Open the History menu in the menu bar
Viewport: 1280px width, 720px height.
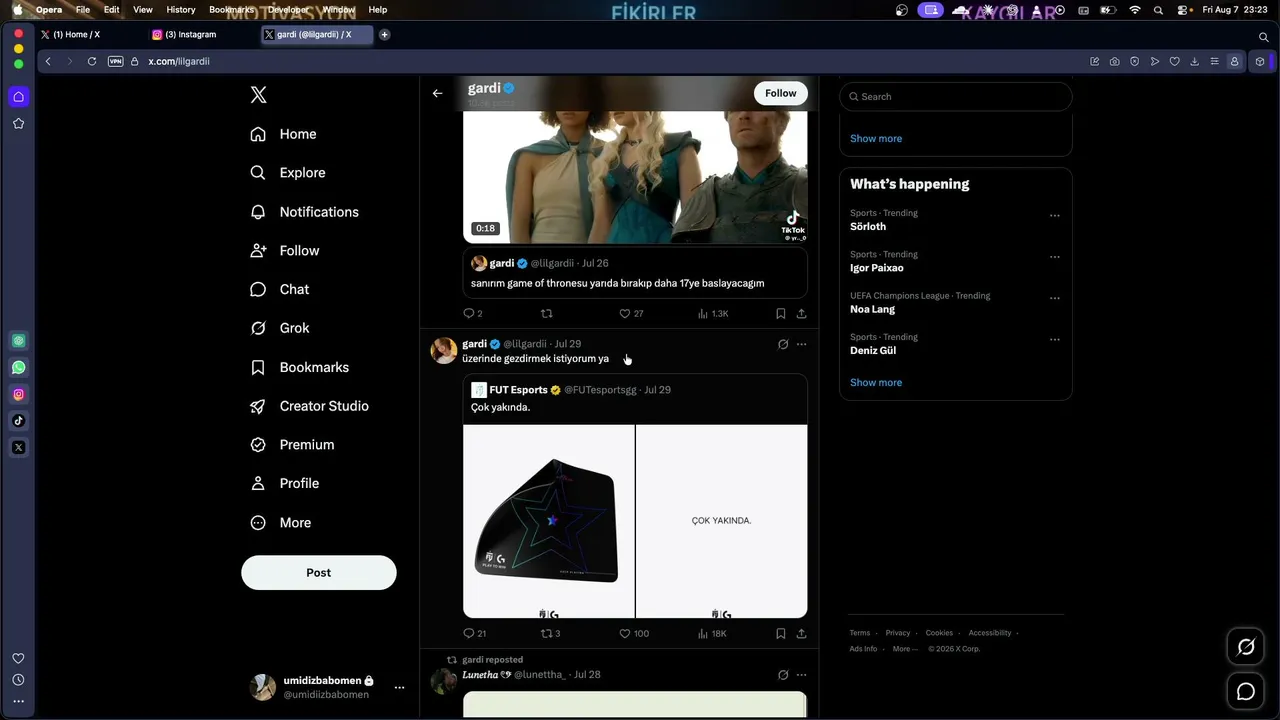[181, 10]
